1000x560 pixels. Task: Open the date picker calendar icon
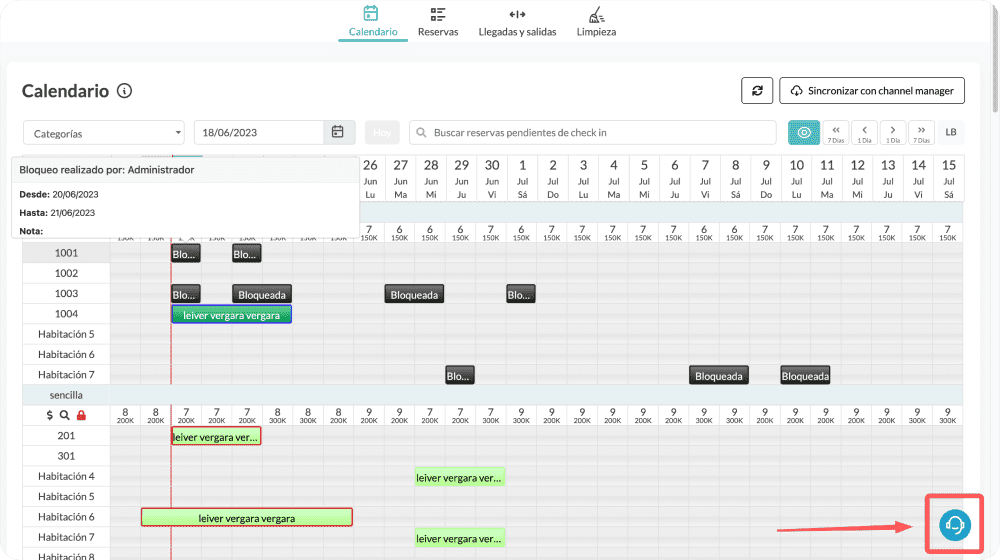coord(338,132)
